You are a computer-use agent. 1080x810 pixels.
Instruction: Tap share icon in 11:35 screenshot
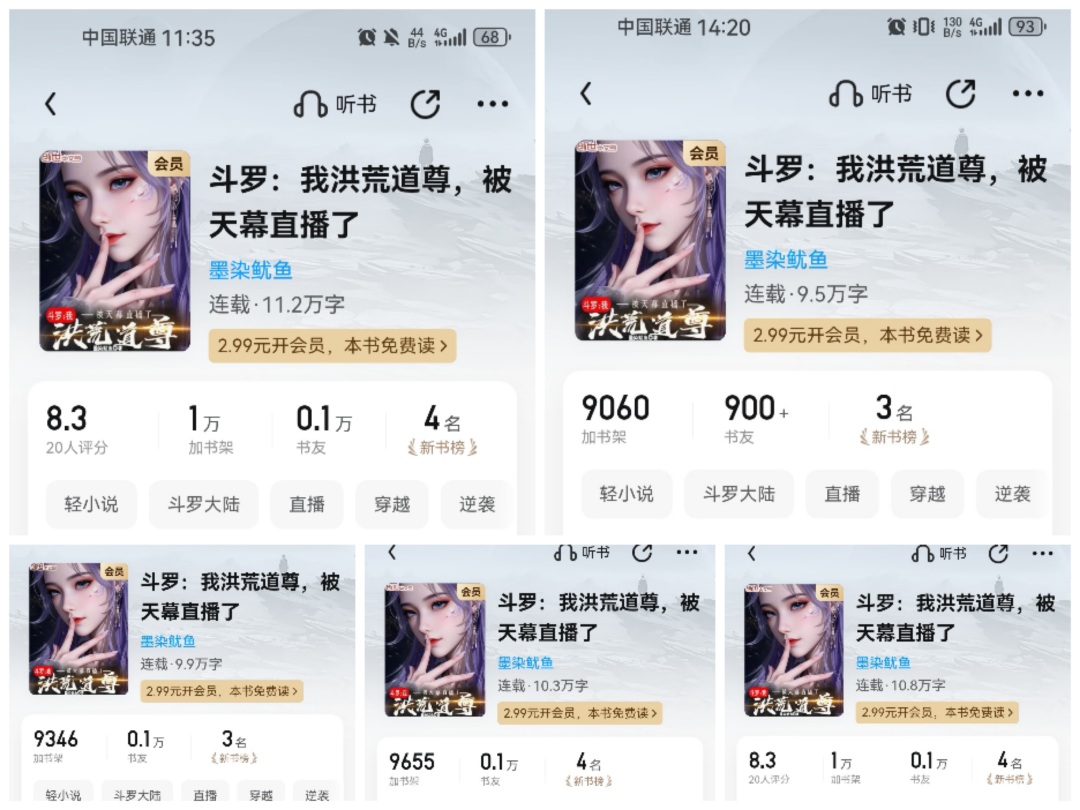coord(425,104)
